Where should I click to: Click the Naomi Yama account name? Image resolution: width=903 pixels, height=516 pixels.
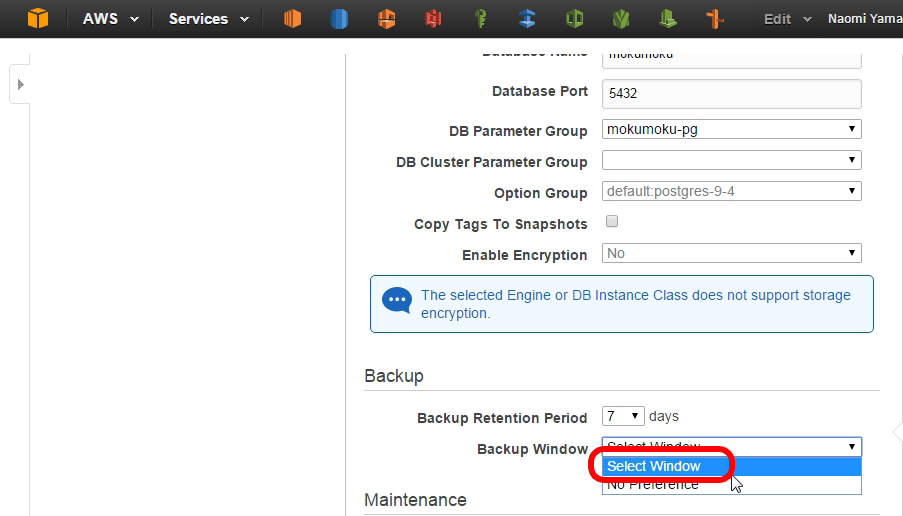pos(865,19)
